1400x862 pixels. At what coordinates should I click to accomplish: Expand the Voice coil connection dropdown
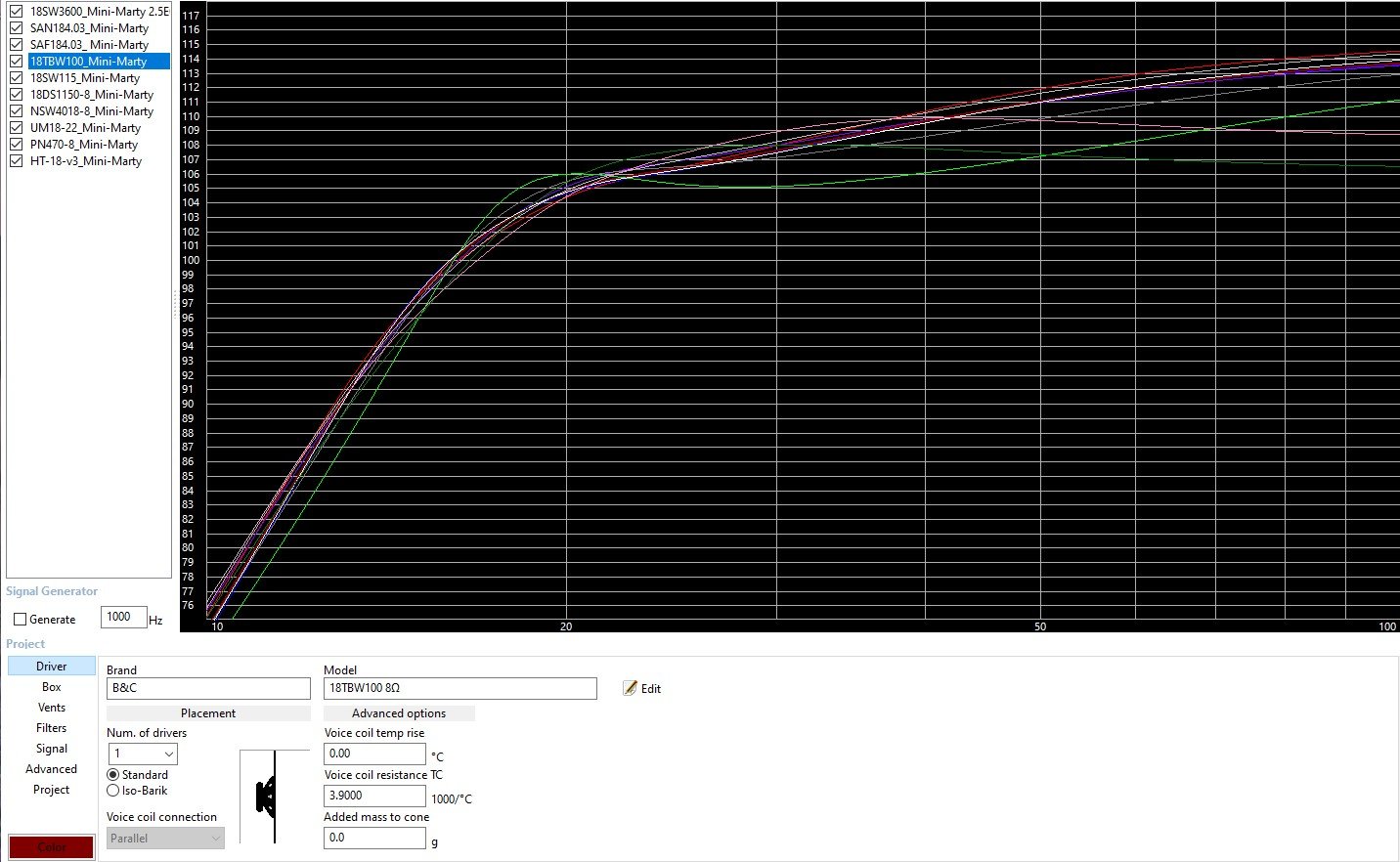coord(165,839)
